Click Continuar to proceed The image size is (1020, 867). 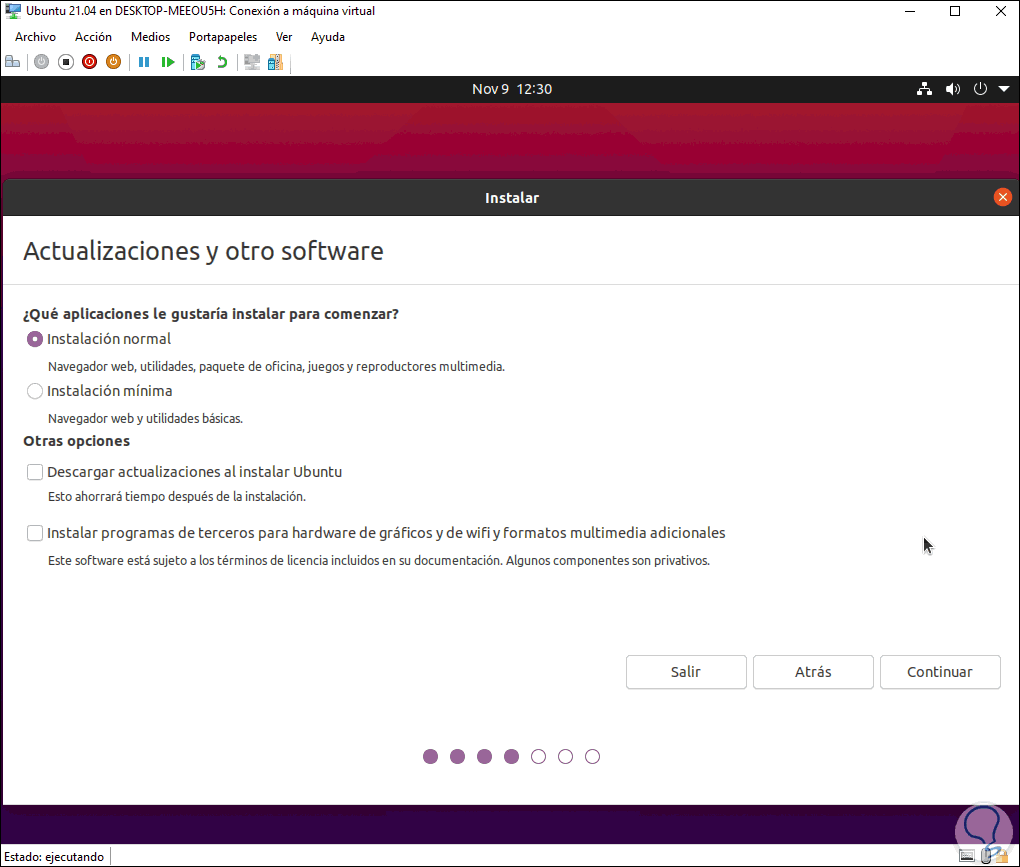point(940,672)
